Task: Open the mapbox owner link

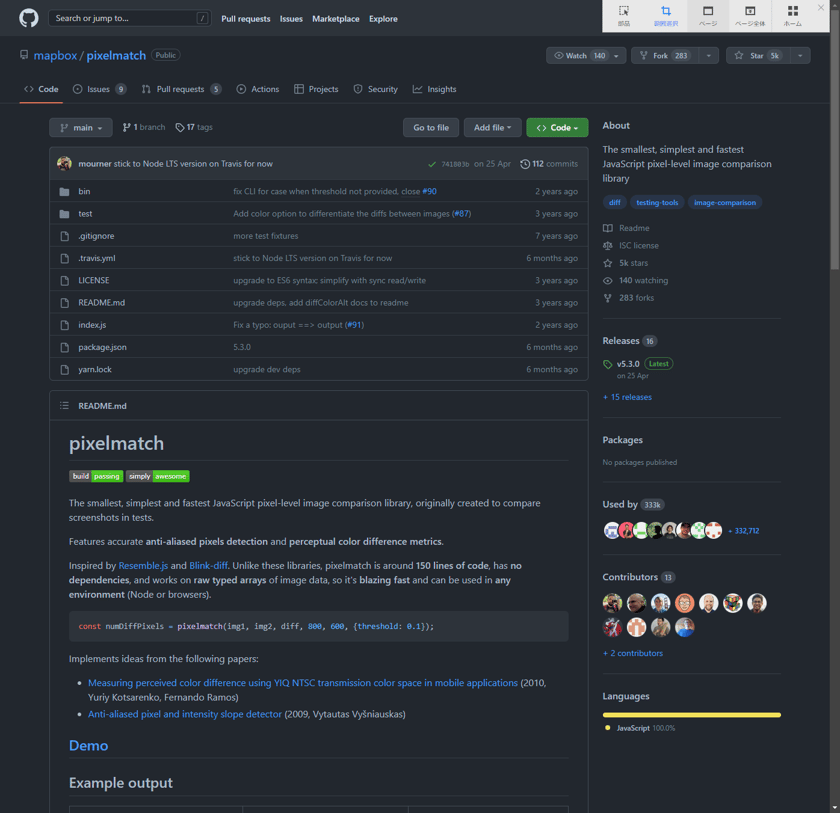Action: [x=55, y=56]
